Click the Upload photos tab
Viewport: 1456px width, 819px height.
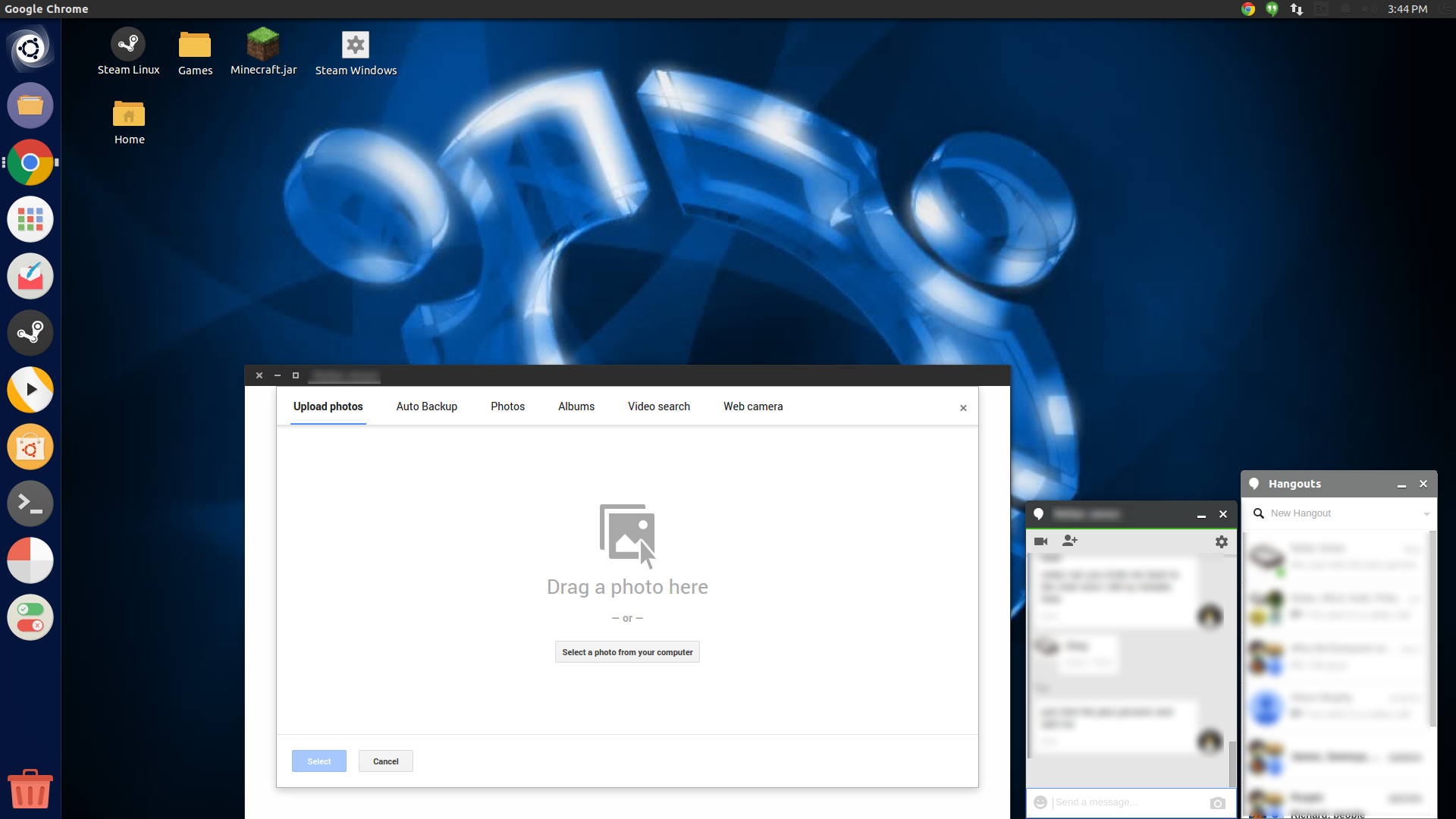pyautogui.click(x=328, y=406)
